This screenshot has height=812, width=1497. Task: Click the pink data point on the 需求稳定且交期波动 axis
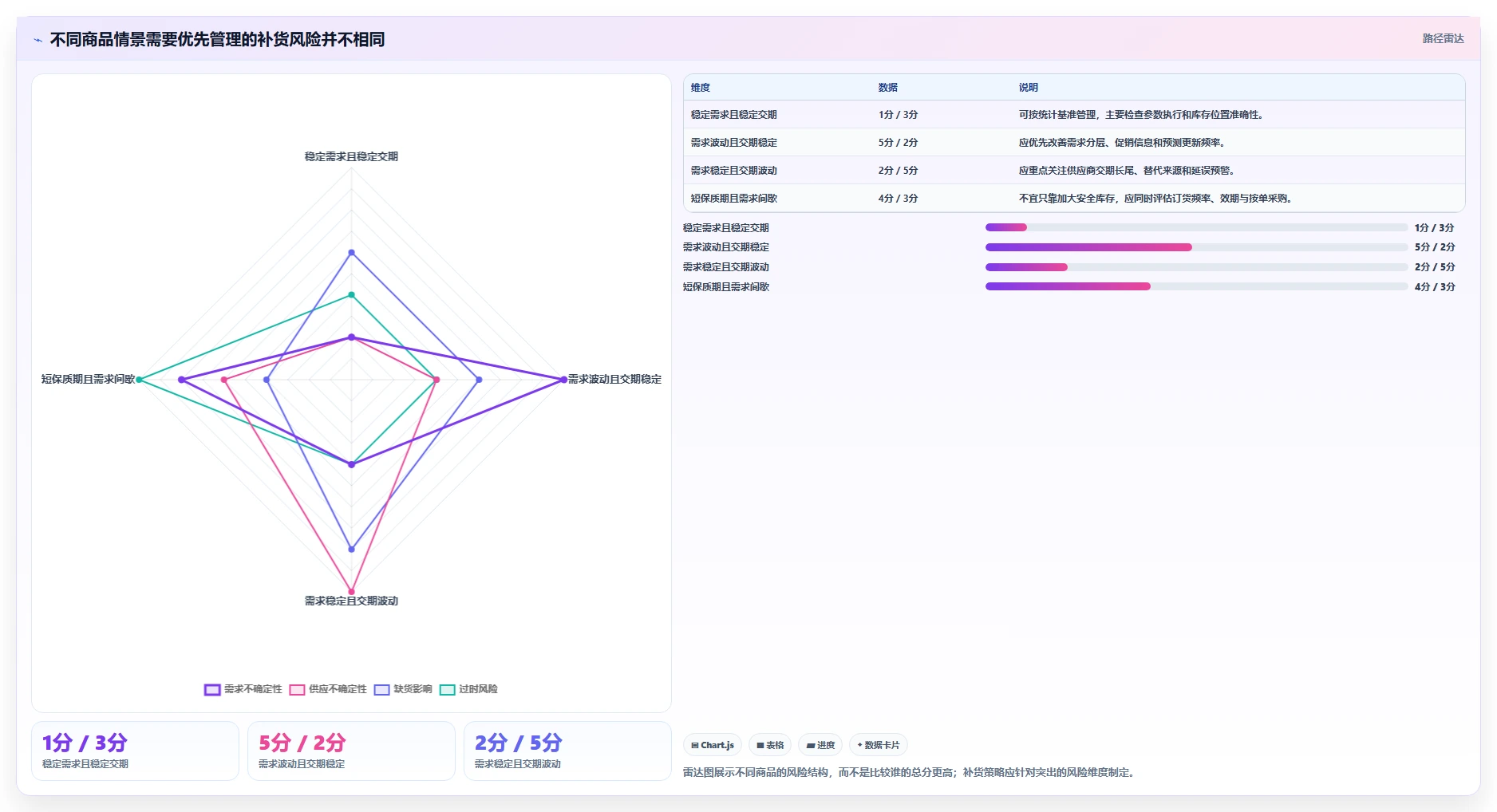click(x=351, y=592)
